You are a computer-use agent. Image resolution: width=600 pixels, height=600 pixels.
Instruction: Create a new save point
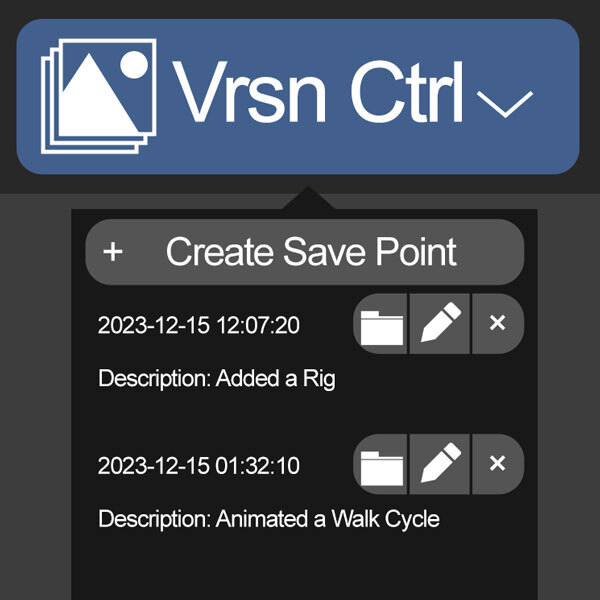click(x=305, y=252)
